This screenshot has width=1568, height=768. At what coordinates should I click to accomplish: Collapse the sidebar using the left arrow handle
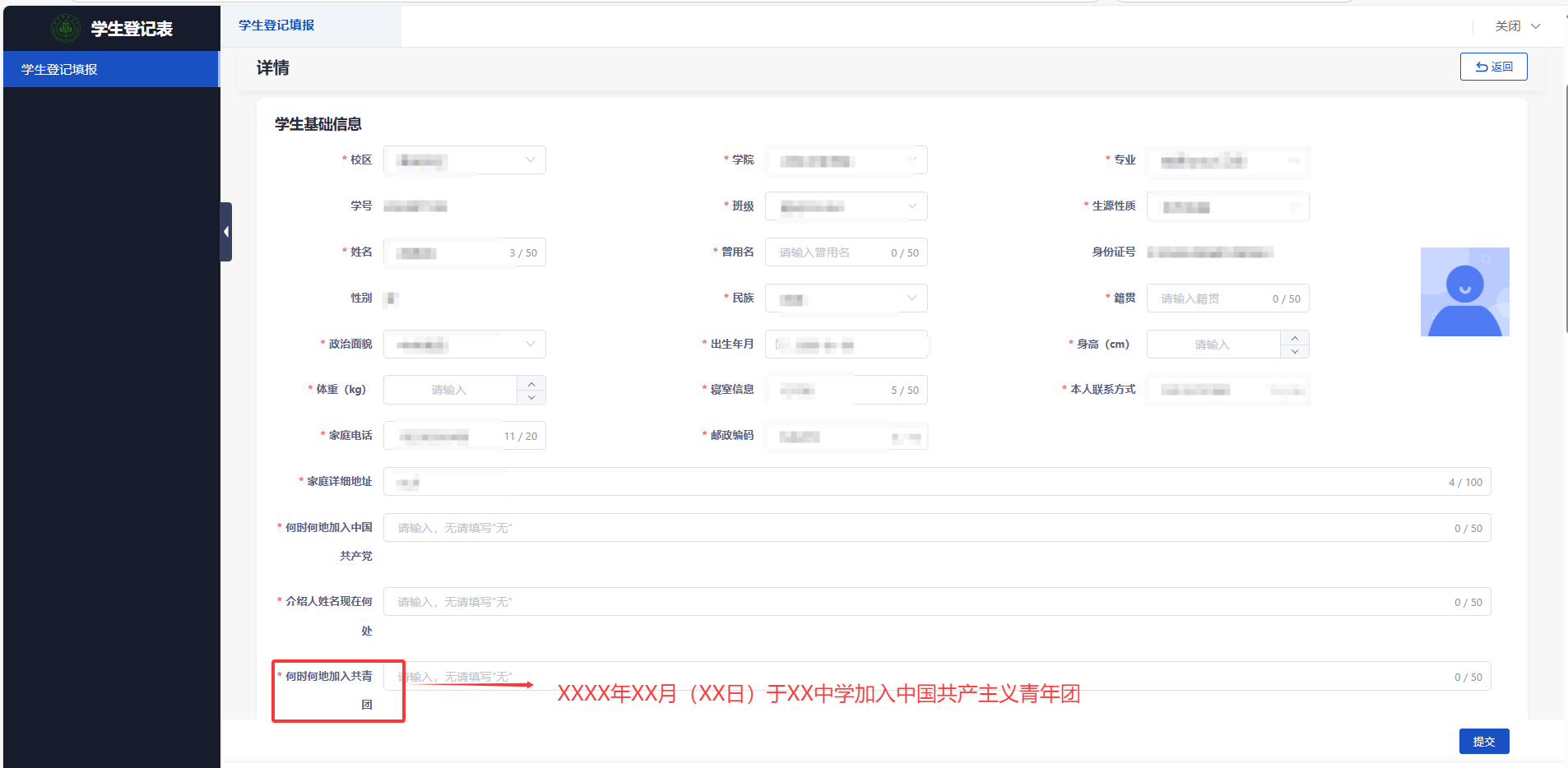coord(226,232)
